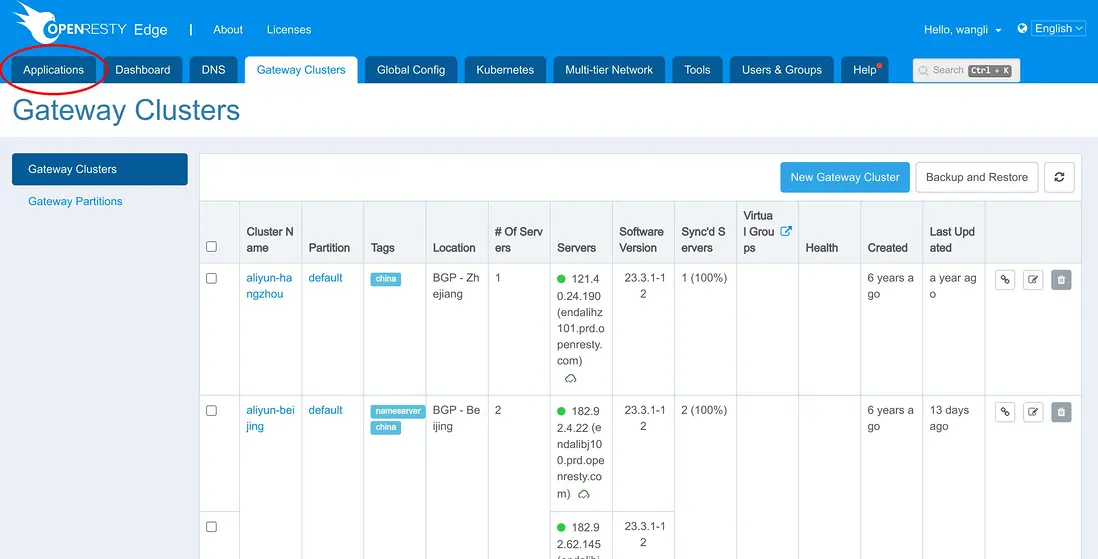1098x559 pixels.
Task: Toggle the select-all header checkbox
Action: pyautogui.click(x=211, y=247)
